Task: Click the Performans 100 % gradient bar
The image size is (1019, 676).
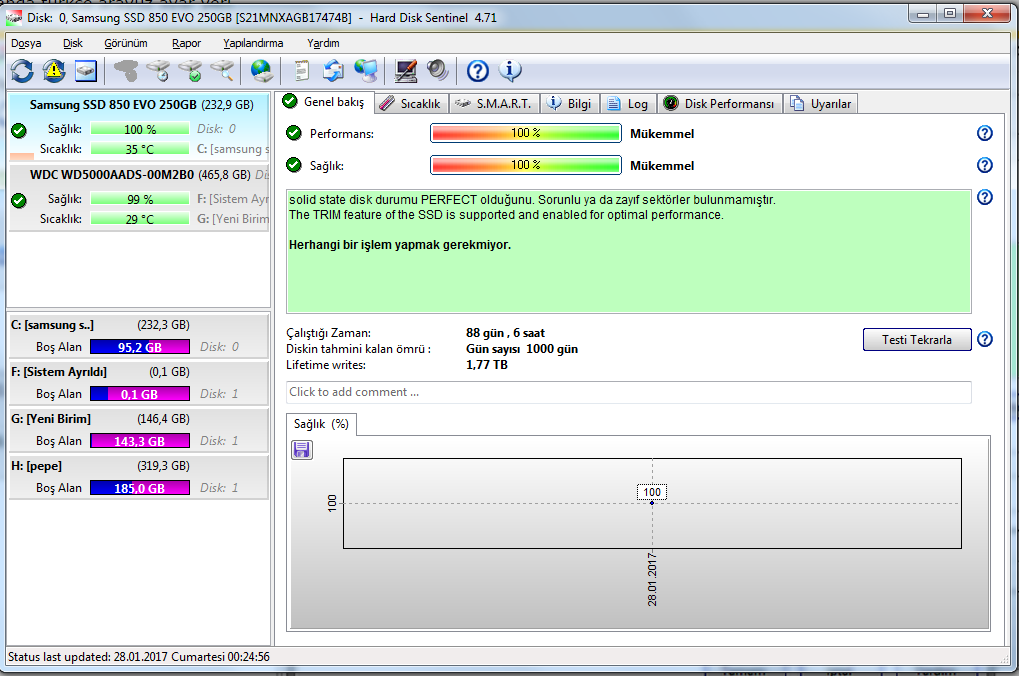Action: [x=526, y=133]
